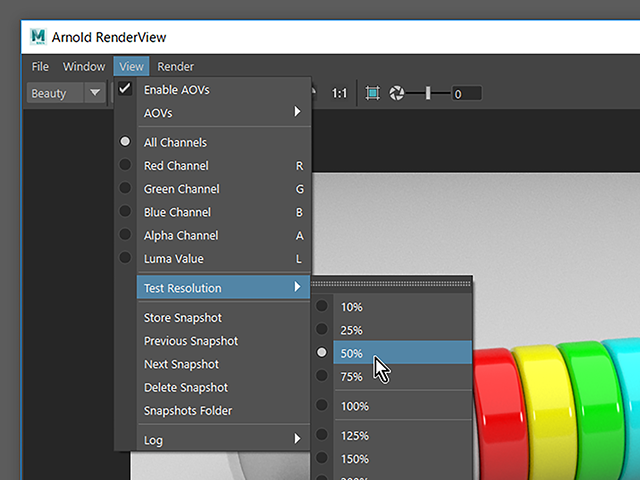The image size is (640, 480).
Task: Set test resolution to 100%
Action: click(x=393, y=406)
